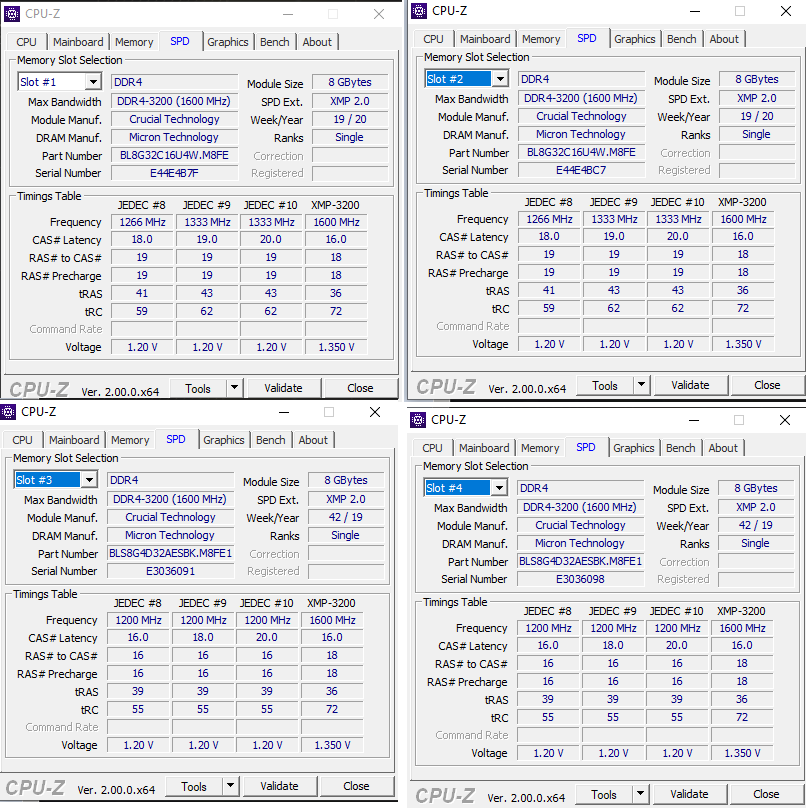The height and width of the screenshot is (808, 806).
Task: Click Week/Year 42 / 19 in Slot #4 window
Action: coord(755,525)
